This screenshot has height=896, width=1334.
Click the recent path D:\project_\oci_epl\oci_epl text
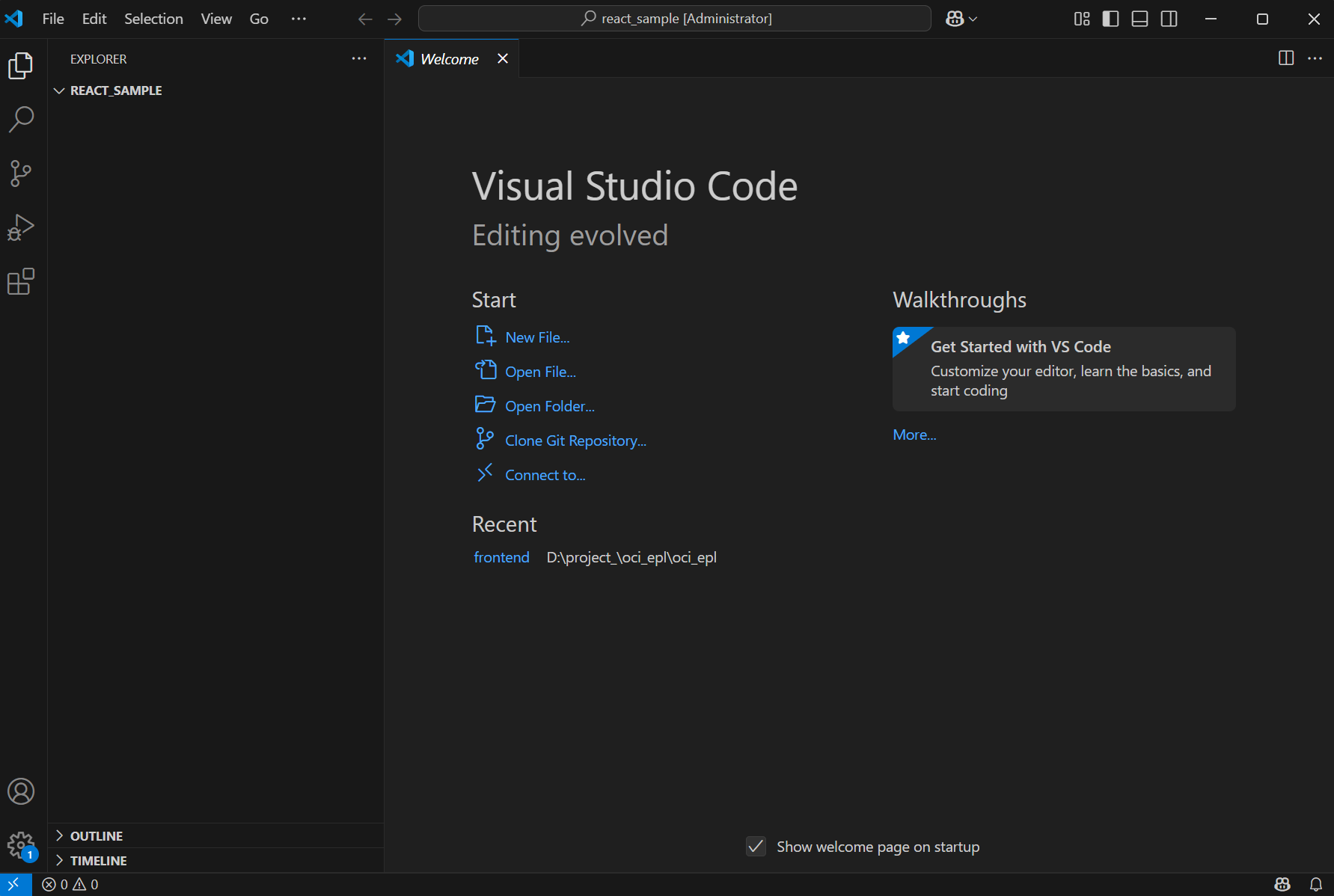[631, 557]
